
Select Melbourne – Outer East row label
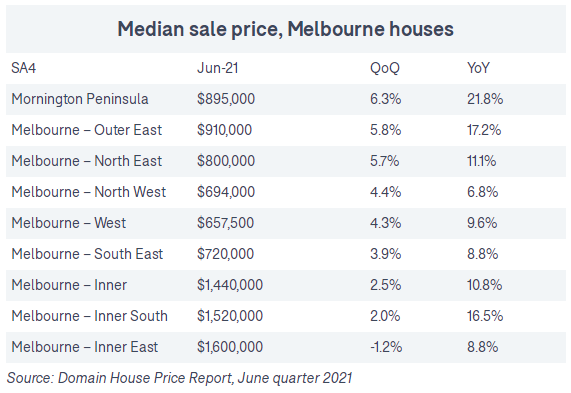pyautogui.click(x=86, y=130)
